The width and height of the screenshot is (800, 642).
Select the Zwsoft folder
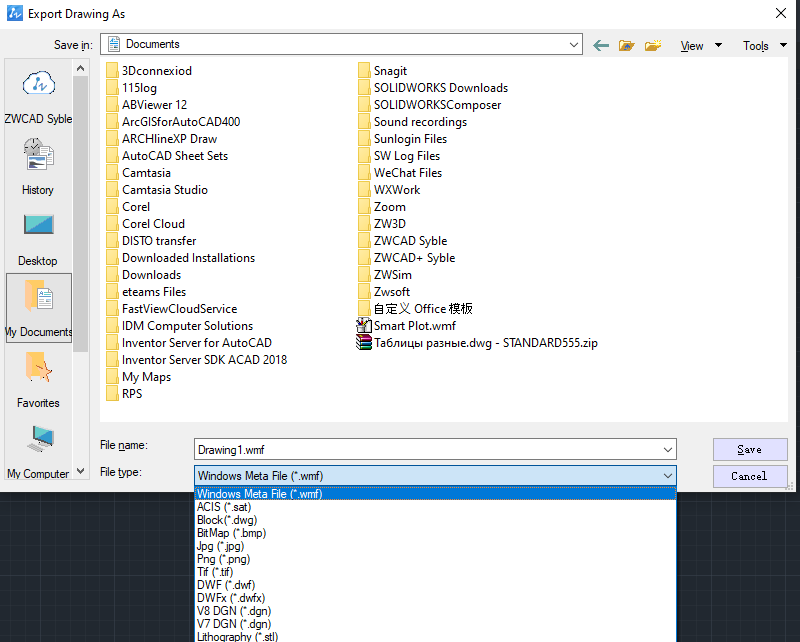pos(384,292)
